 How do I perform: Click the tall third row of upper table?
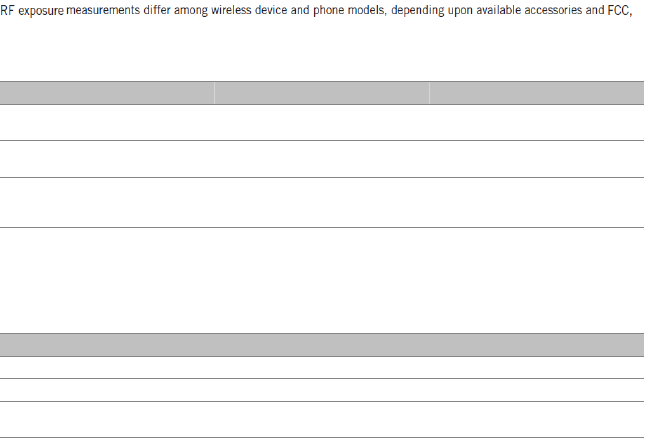tap(322, 202)
